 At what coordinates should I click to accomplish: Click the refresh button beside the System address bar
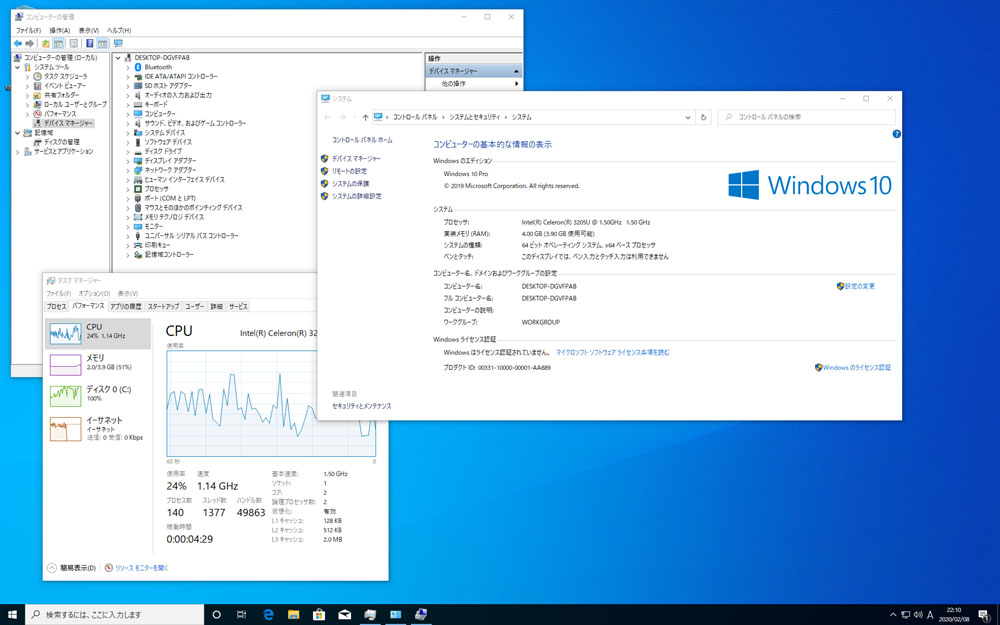pos(703,117)
